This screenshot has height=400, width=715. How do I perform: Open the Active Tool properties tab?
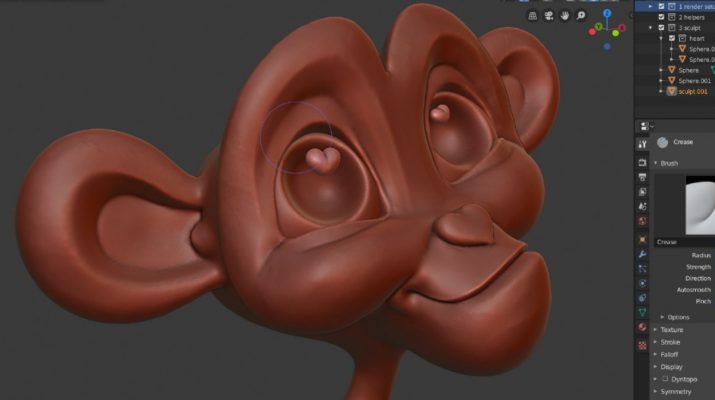[x=642, y=146]
